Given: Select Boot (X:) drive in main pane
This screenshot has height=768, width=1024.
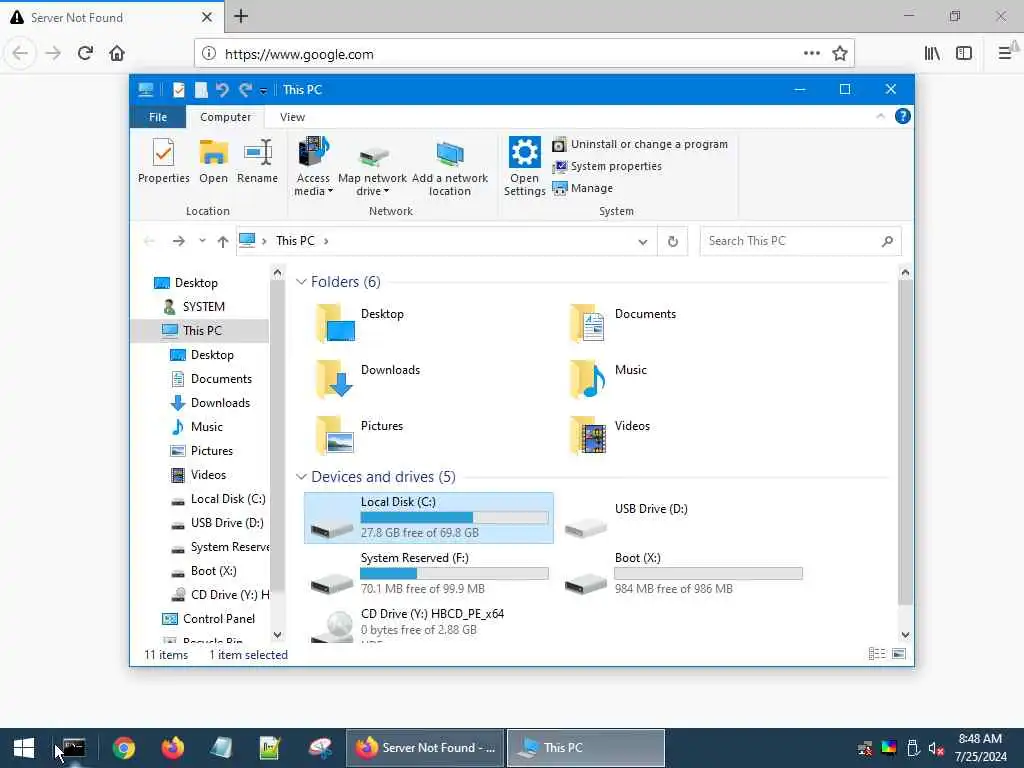Looking at the screenshot, I should pyautogui.click(x=683, y=573).
